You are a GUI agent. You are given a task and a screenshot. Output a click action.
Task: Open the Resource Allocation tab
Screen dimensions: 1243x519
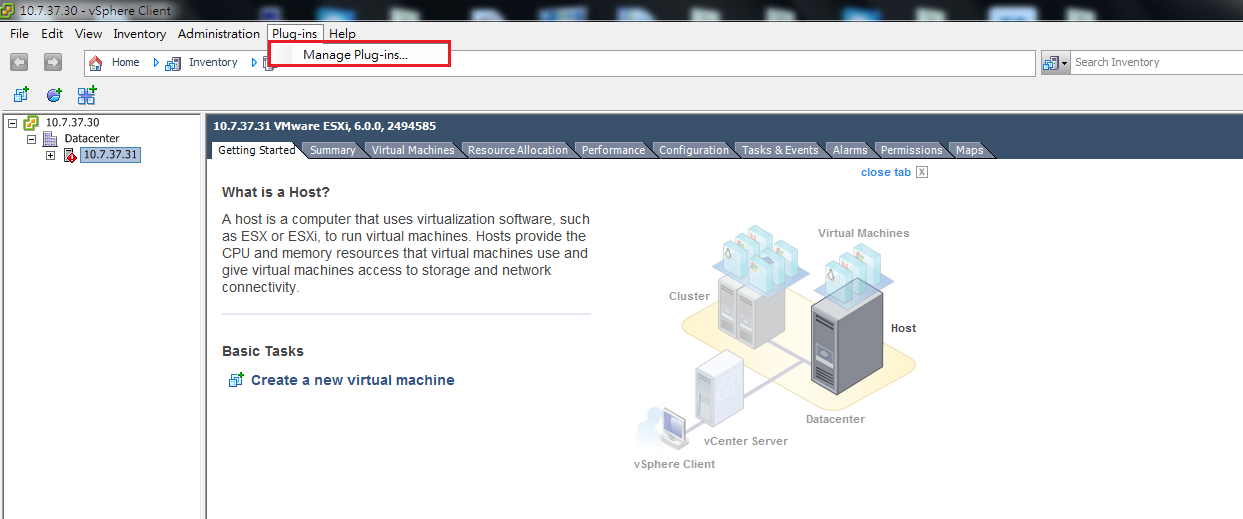pyautogui.click(x=518, y=150)
